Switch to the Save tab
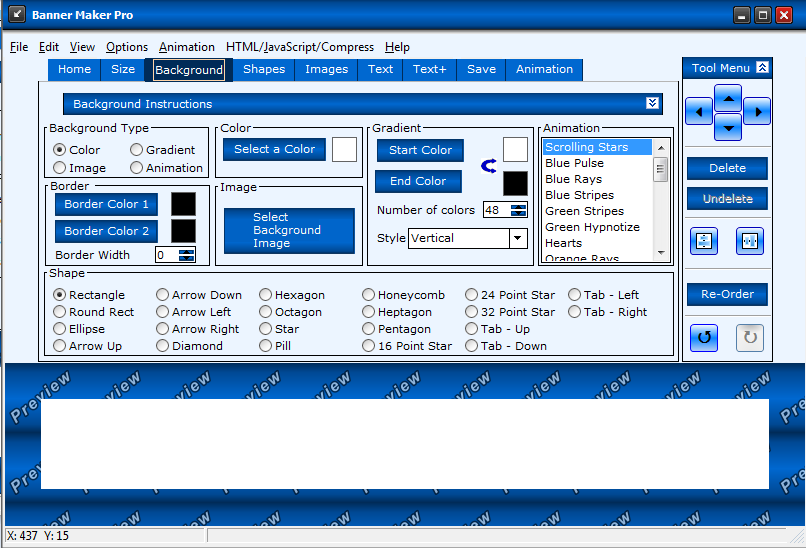Image resolution: width=806 pixels, height=548 pixels. tap(481, 69)
